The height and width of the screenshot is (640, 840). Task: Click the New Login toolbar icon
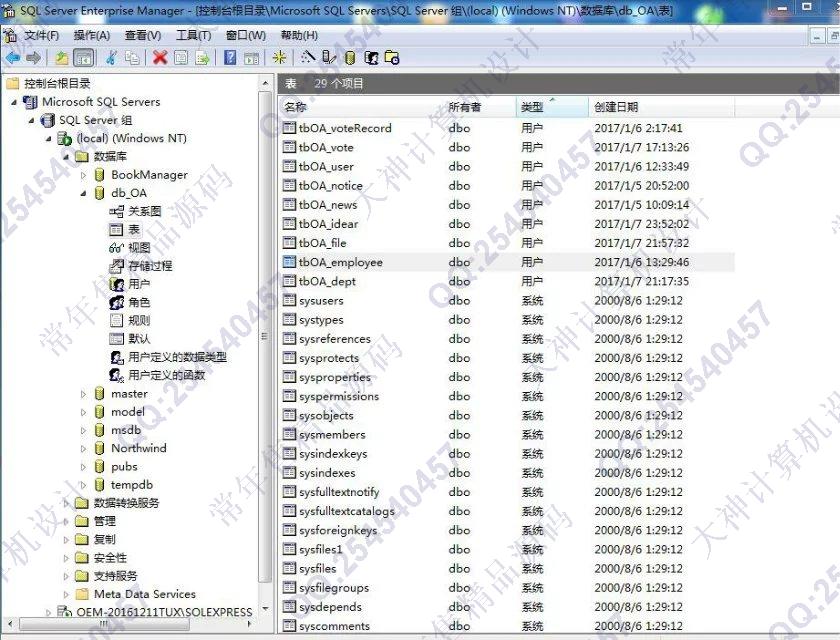pos(371,57)
